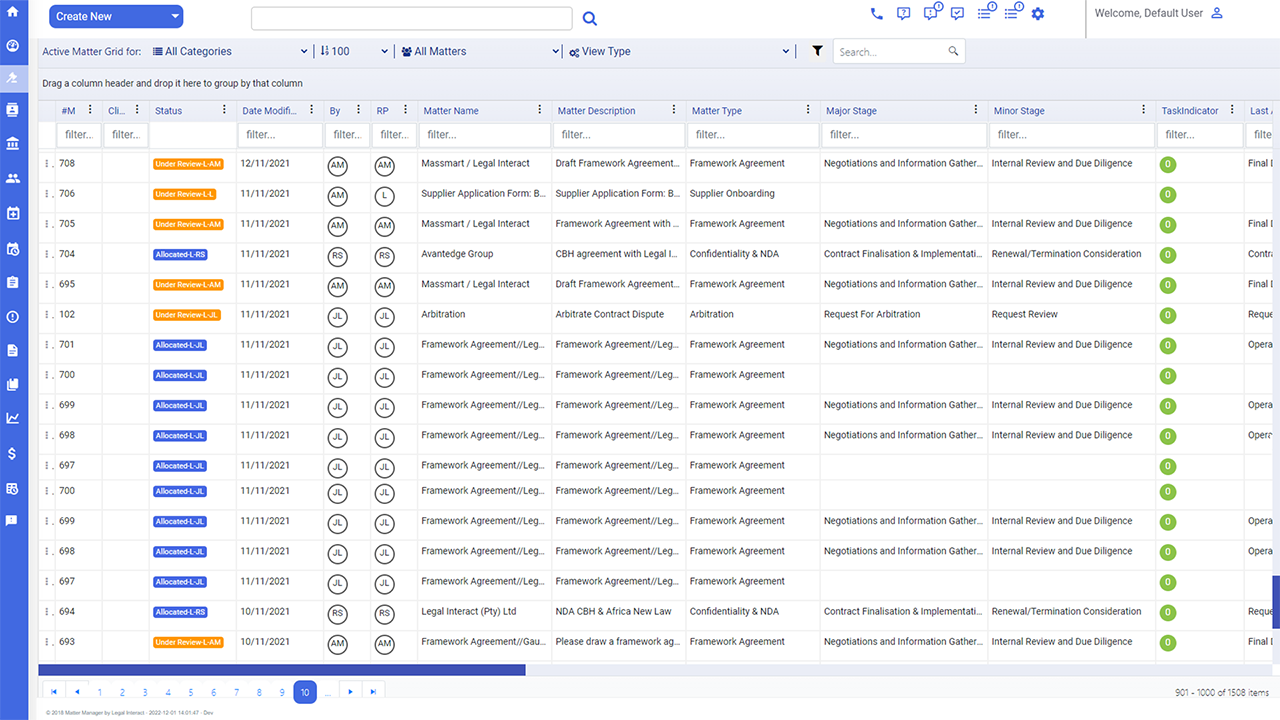Click the 'Avantedge Group' matter name
The height and width of the screenshot is (720, 1280).
457,254
